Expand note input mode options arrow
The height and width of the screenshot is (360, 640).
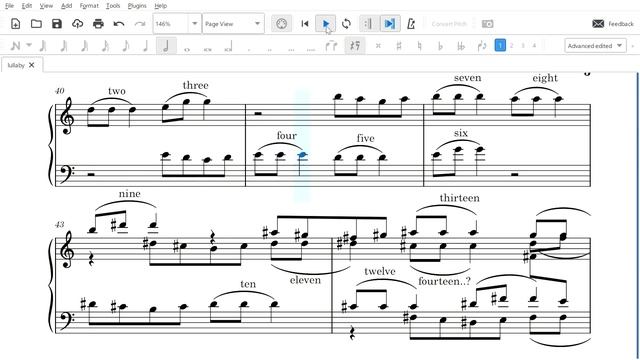29,45
